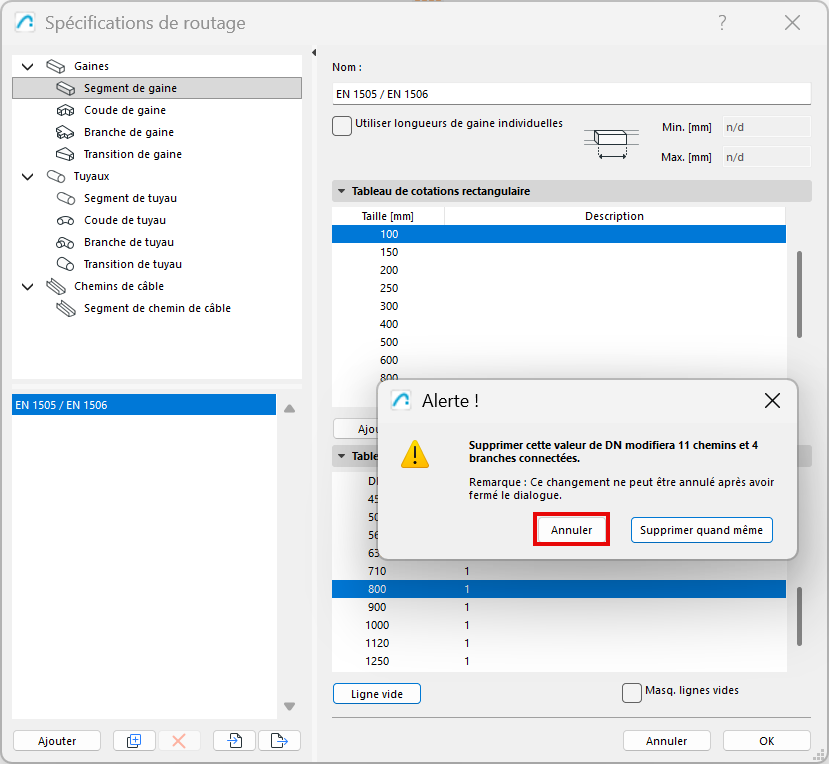Open help with question mark icon
This screenshot has width=829, height=764.
click(722, 23)
